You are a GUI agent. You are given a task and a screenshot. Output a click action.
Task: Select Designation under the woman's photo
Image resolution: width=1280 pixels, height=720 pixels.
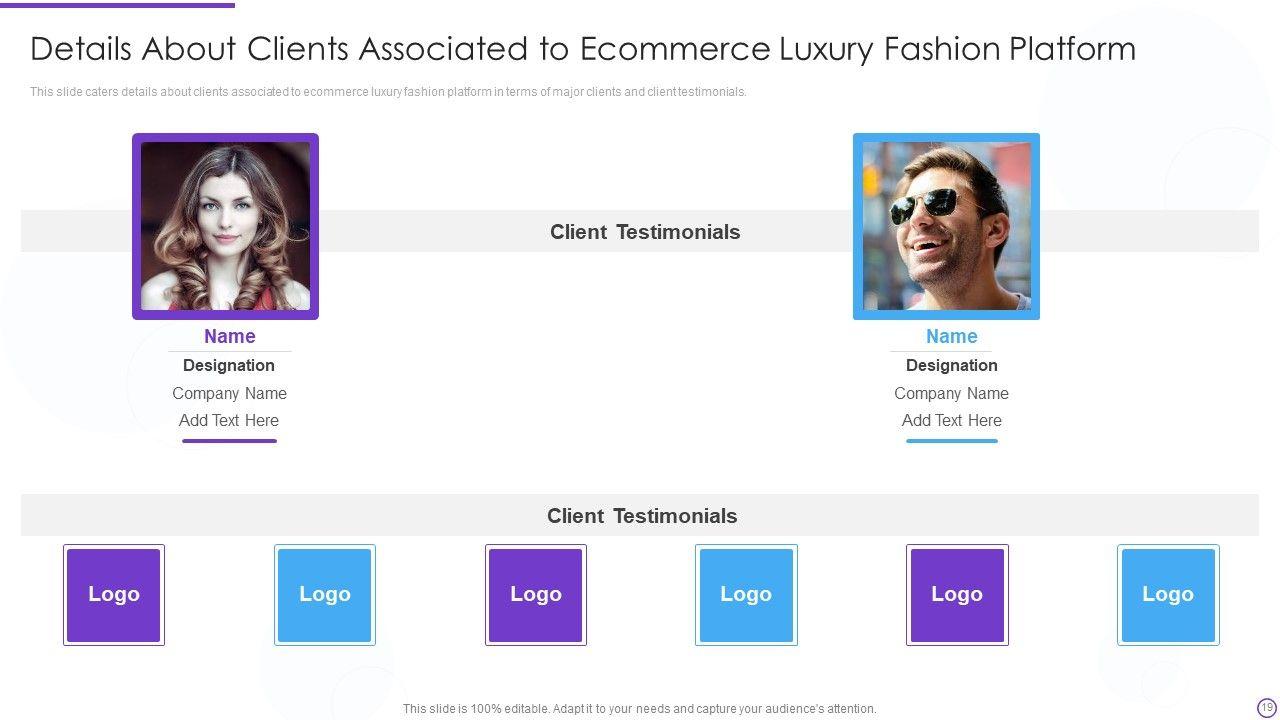(229, 366)
